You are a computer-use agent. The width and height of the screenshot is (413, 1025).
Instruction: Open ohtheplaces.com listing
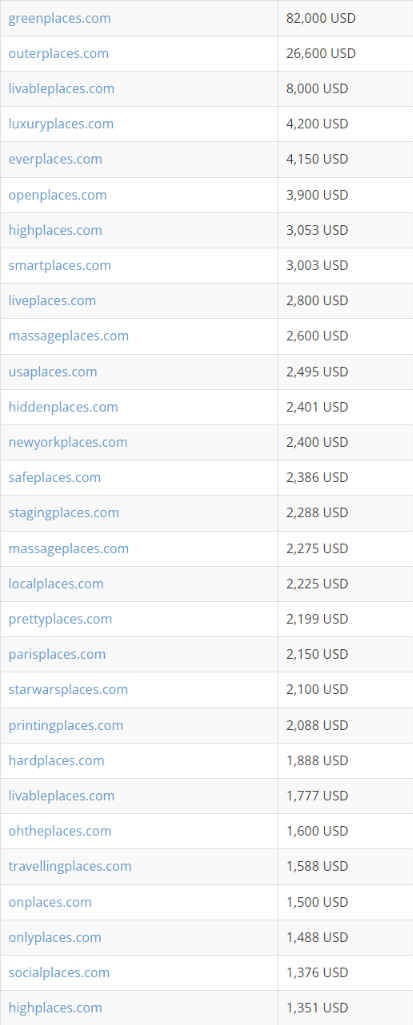pos(60,831)
